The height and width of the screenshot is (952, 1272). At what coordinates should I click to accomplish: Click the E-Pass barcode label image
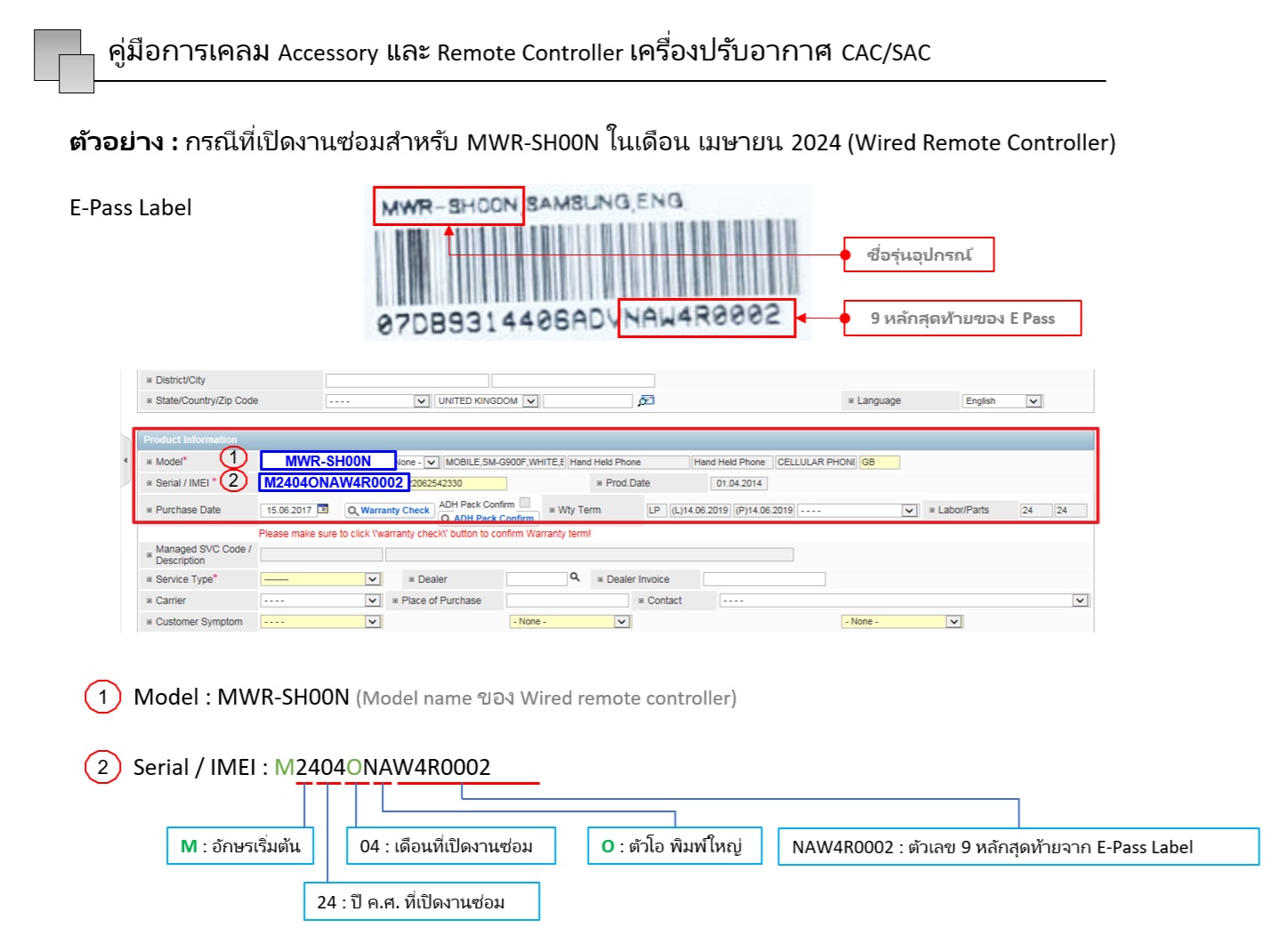pos(587,262)
